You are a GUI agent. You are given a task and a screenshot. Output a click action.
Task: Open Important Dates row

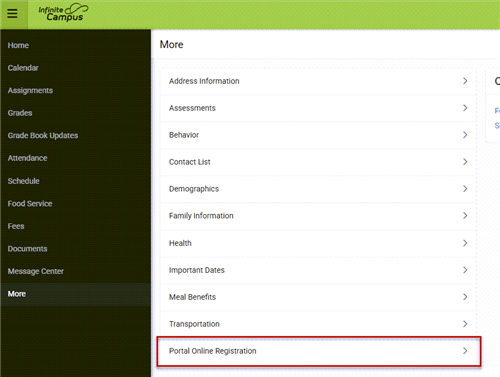pos(318,270)
